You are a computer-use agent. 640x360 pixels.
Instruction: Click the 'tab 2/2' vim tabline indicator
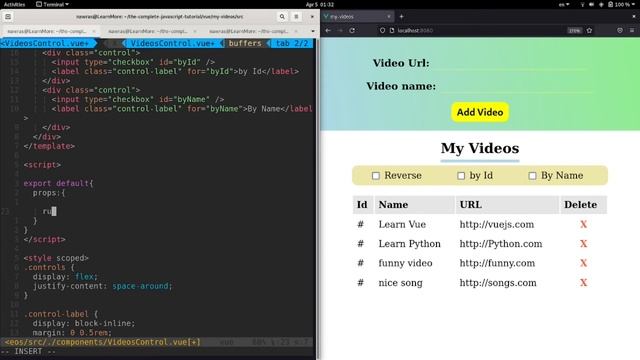pyautogui.click(x=292, y=43)
